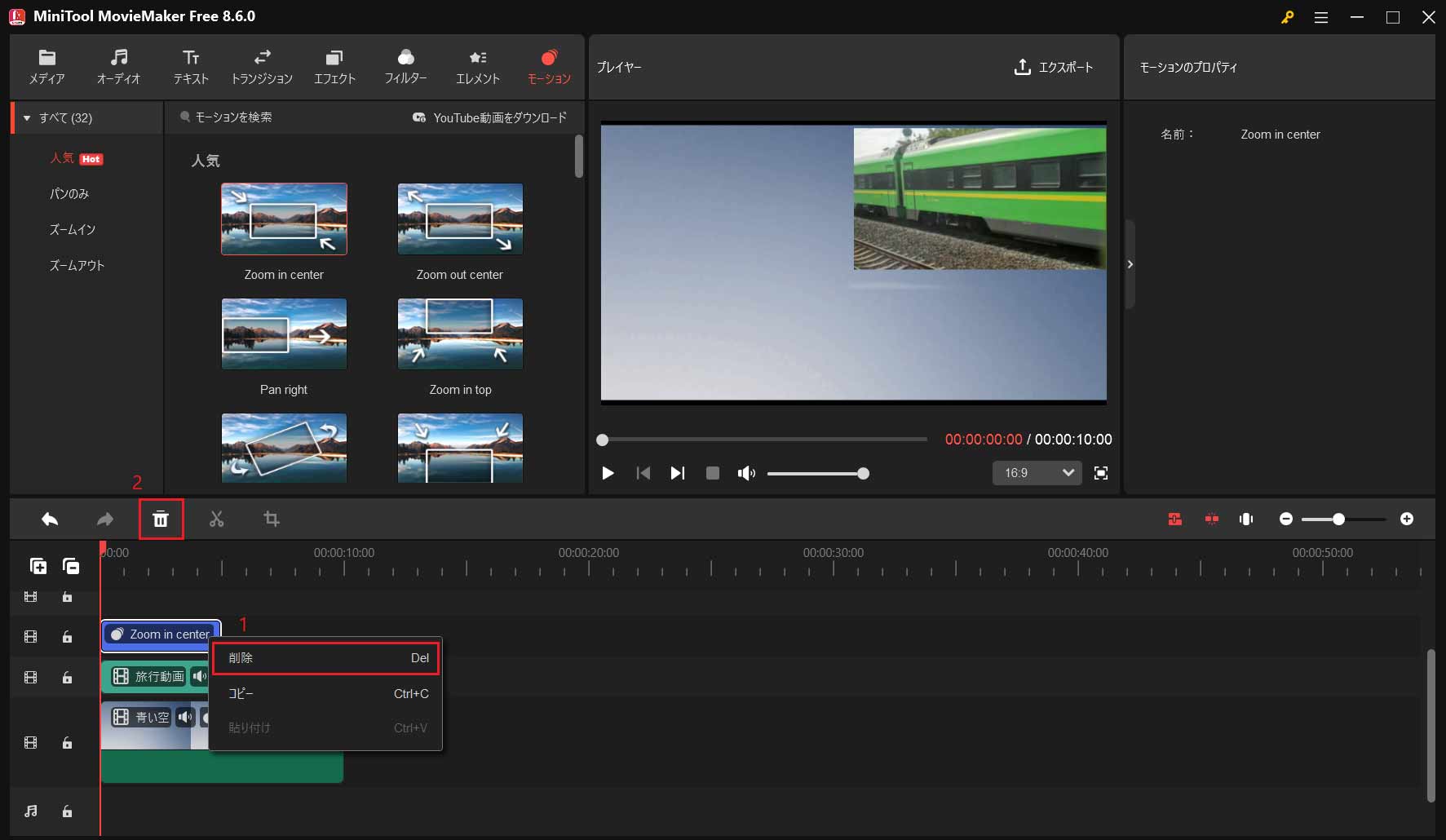
Task: Open the トランジション panel
Action: 262,66
